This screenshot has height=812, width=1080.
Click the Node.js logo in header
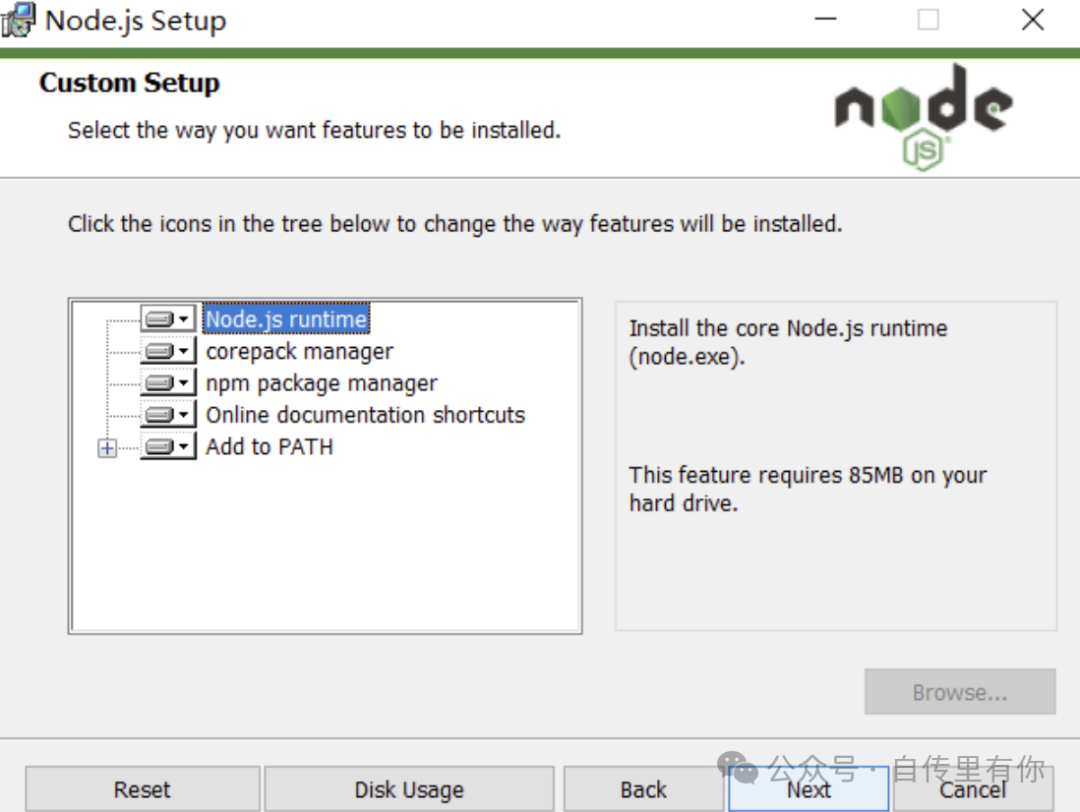click(924, 117)
